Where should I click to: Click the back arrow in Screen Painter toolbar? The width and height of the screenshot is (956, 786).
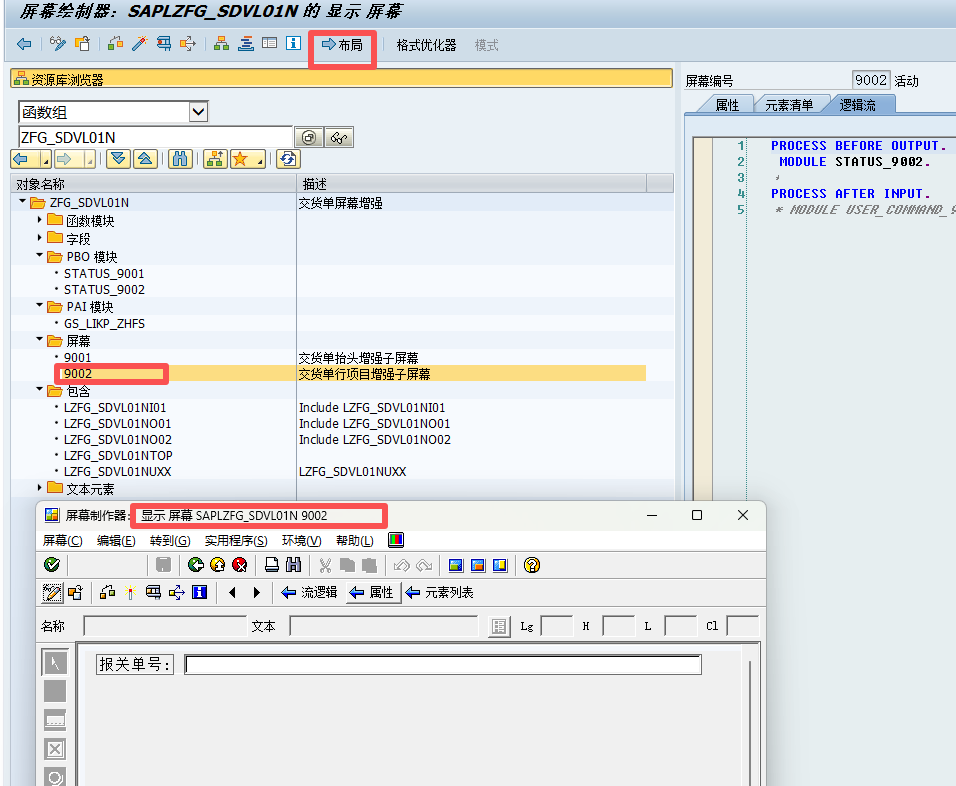(24, 44)
